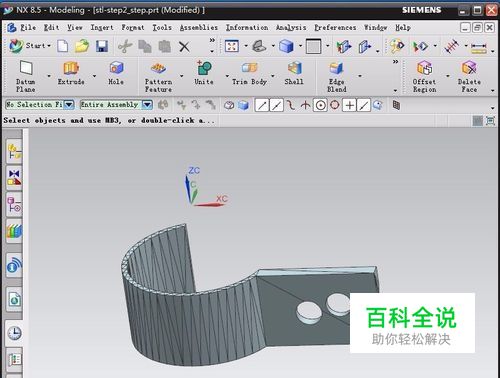Select the Edge Blend tool

tap(337, 77)
